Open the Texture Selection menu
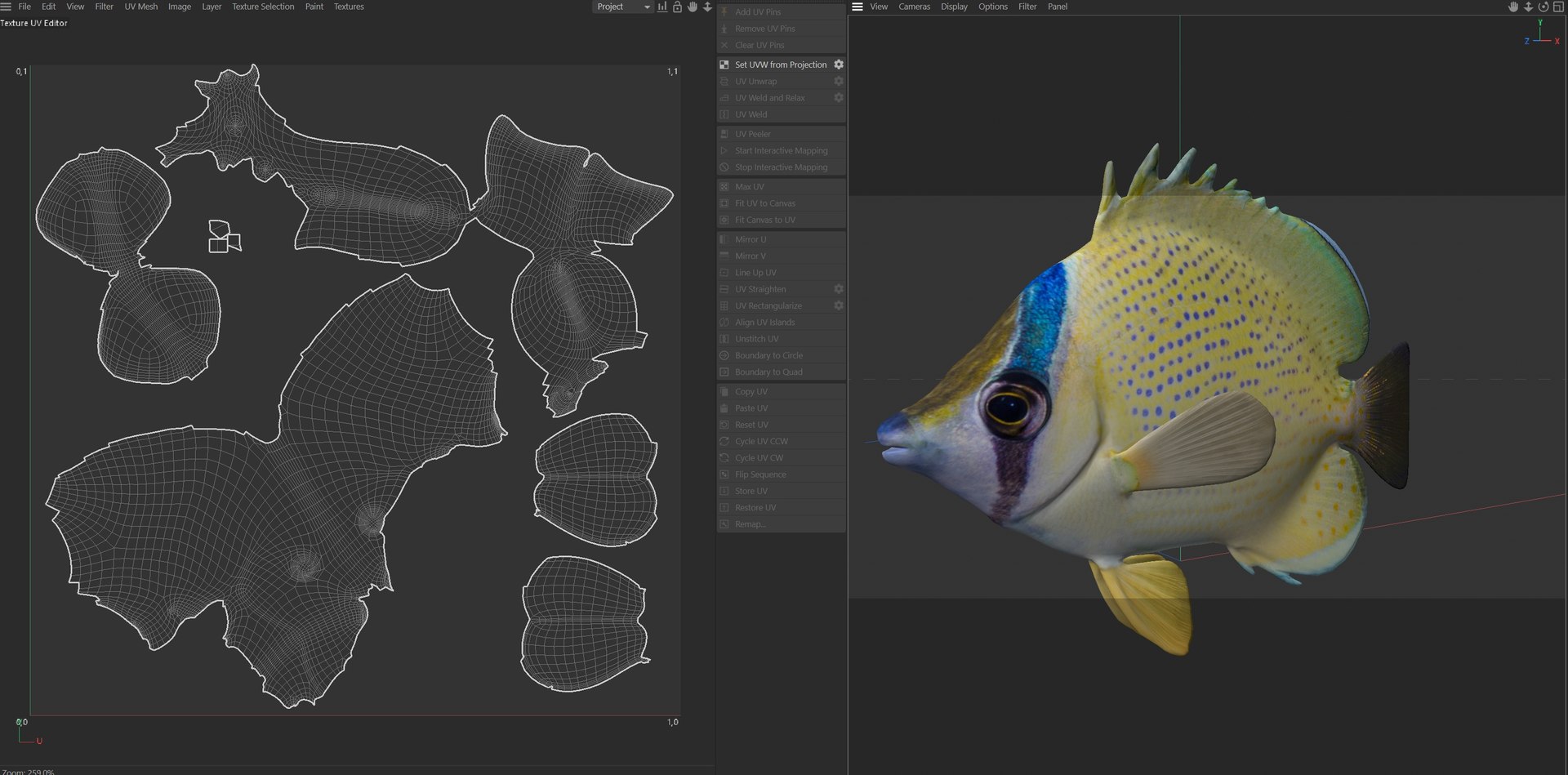The width and height of the screenshot is (1568, 775). point(263,7)
